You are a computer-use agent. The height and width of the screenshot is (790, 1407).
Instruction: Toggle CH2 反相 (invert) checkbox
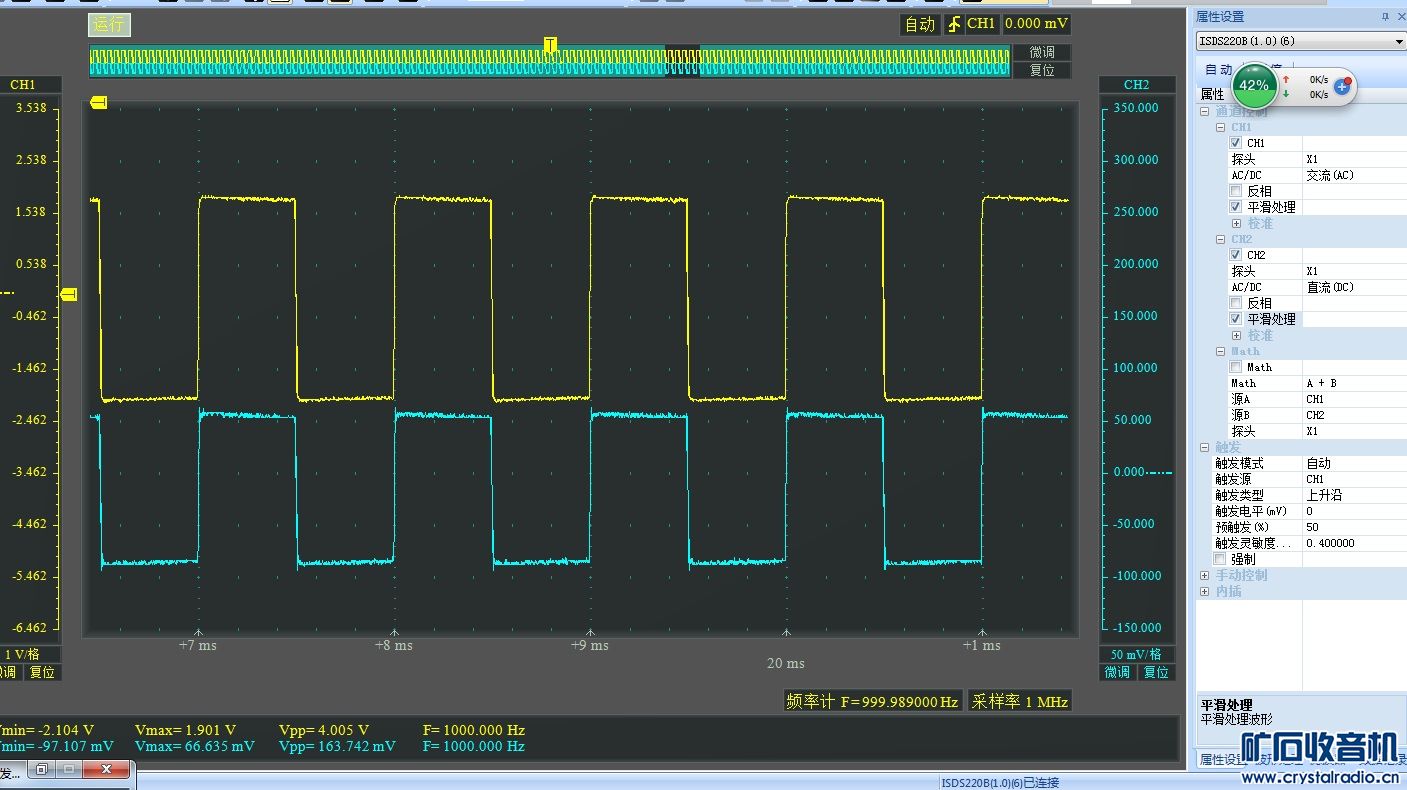click(1236, 303)
